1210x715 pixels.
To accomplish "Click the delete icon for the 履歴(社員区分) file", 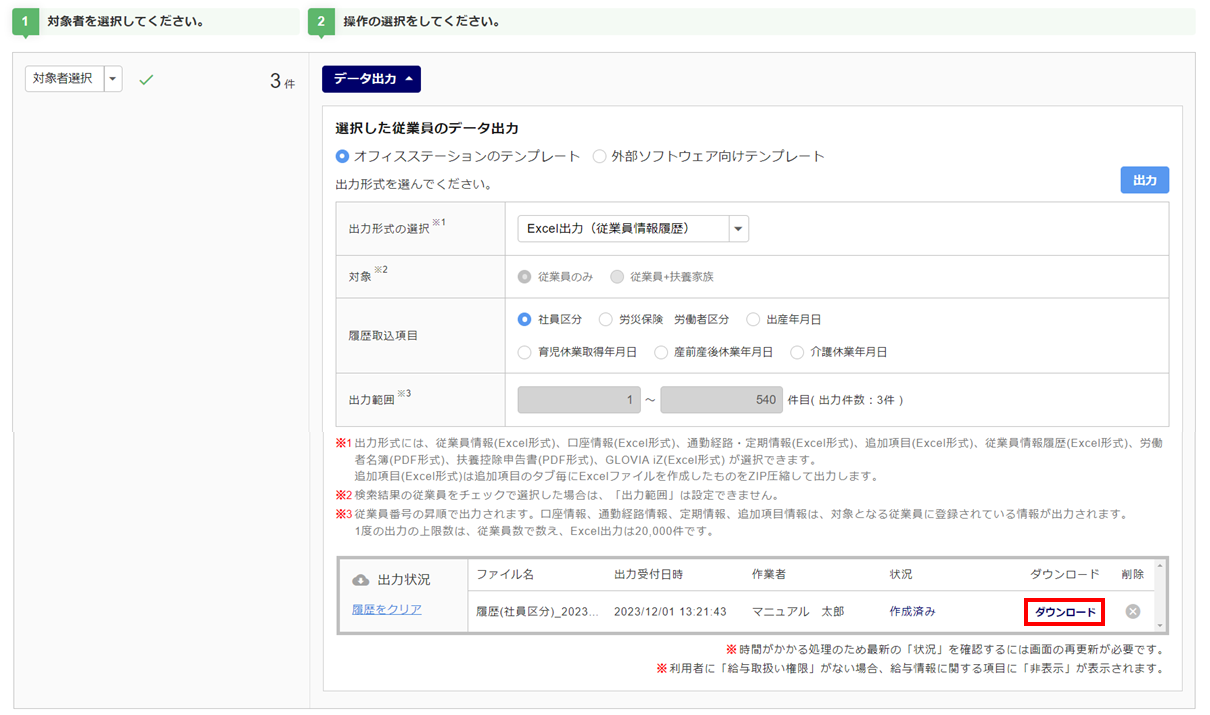I will [x=1132, y=611].
